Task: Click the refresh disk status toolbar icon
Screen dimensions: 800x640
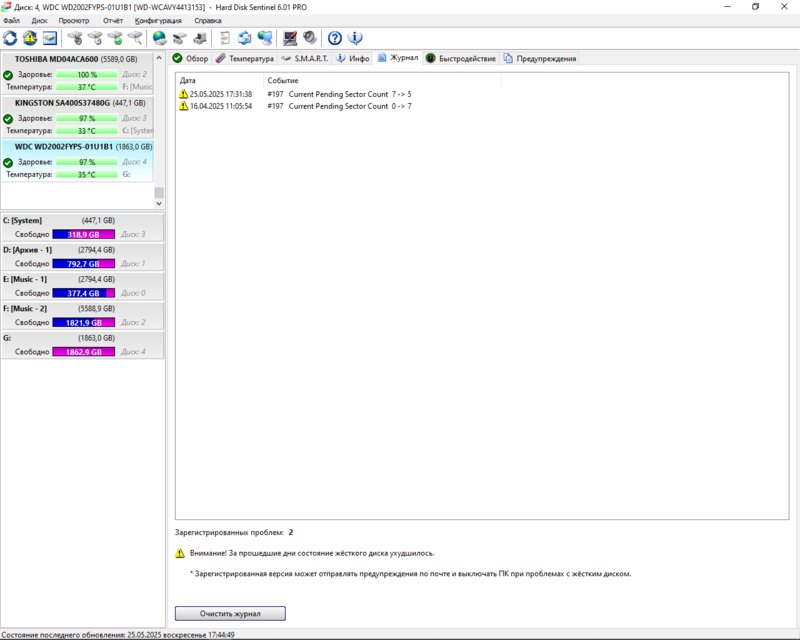Action: pos(10,38)
